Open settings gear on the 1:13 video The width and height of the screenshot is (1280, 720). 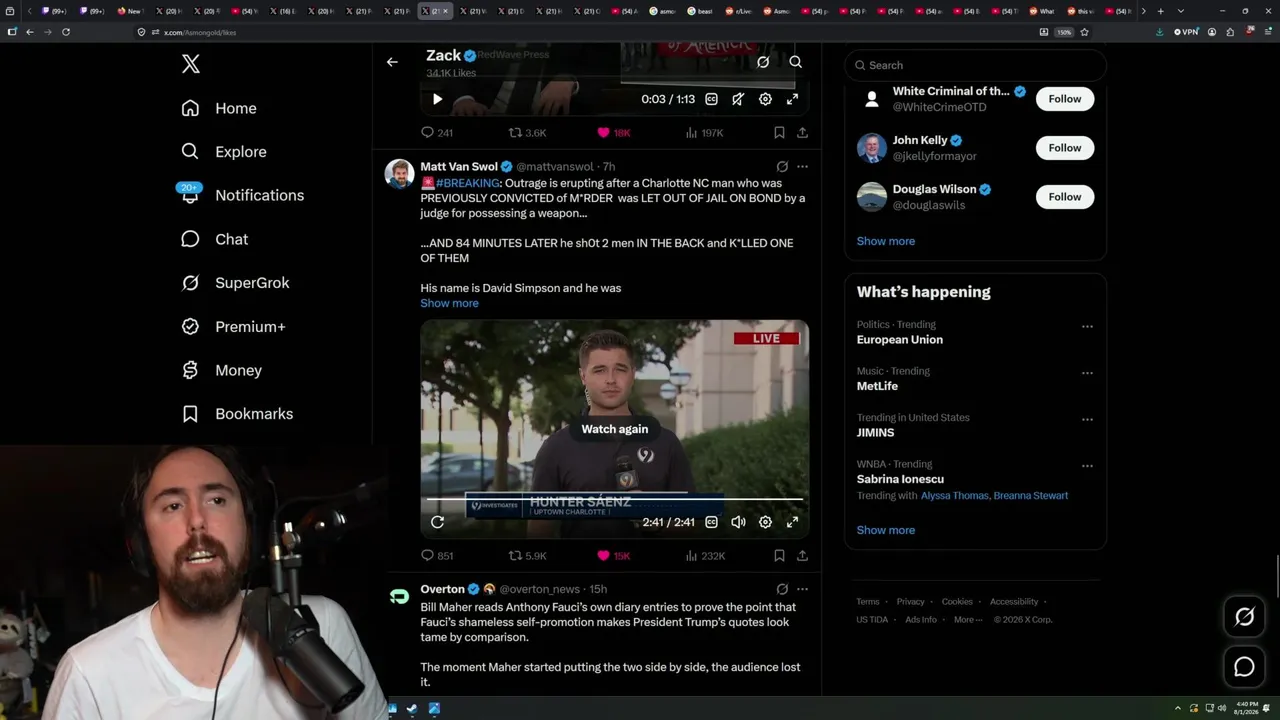click(x=765, y=99)
